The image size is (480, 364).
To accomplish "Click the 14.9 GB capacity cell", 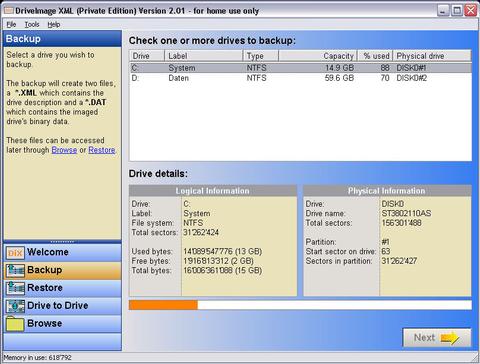I will 339,68.
